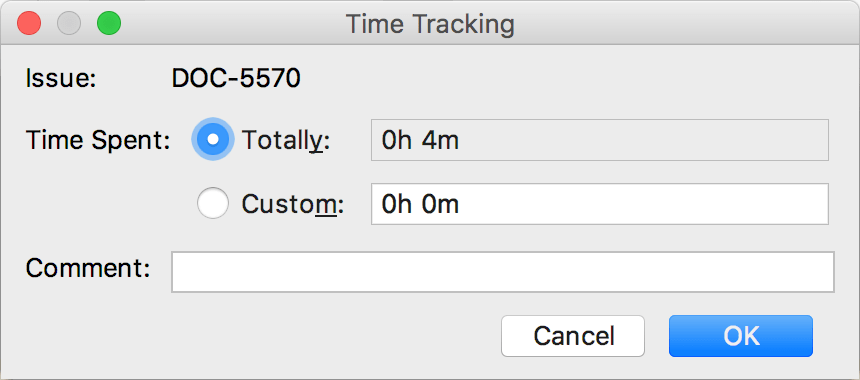Click the white dot inside selected radio
Image resolution: width=860 pixels, height=380 pixels.
(x=213, y=140)
